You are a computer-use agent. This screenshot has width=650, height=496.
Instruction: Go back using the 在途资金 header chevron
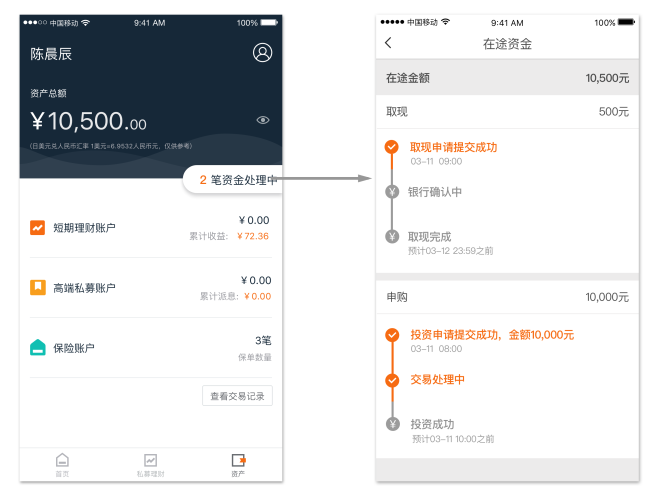(x=389, y=43)
